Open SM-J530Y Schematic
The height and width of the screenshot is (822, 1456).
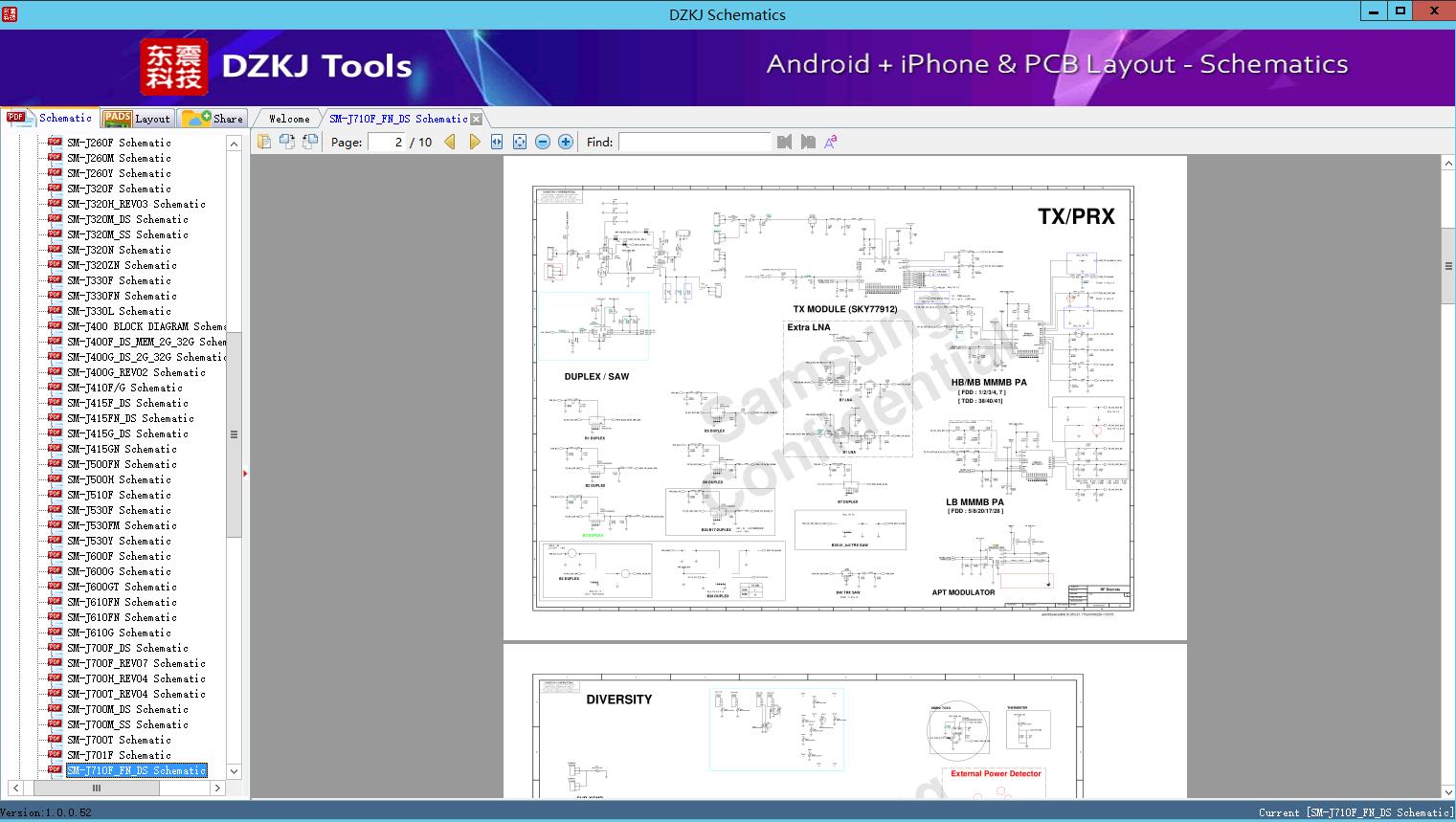pos(119,541)
